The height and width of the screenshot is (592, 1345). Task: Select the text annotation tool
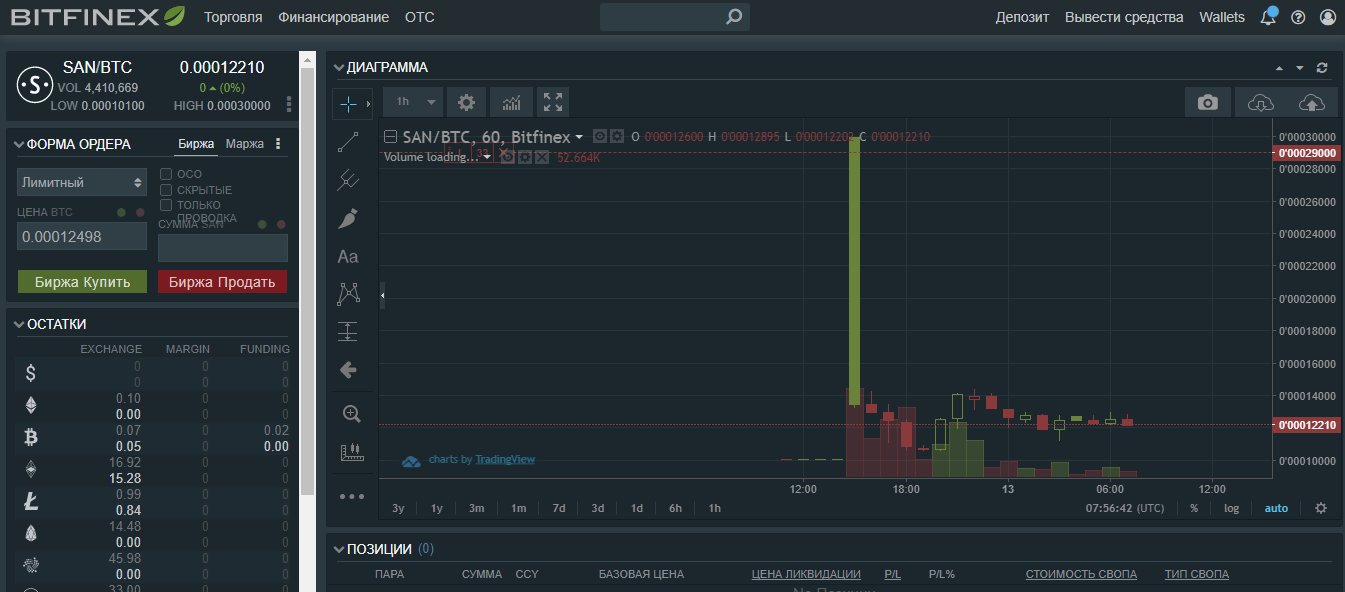(348, 257)
